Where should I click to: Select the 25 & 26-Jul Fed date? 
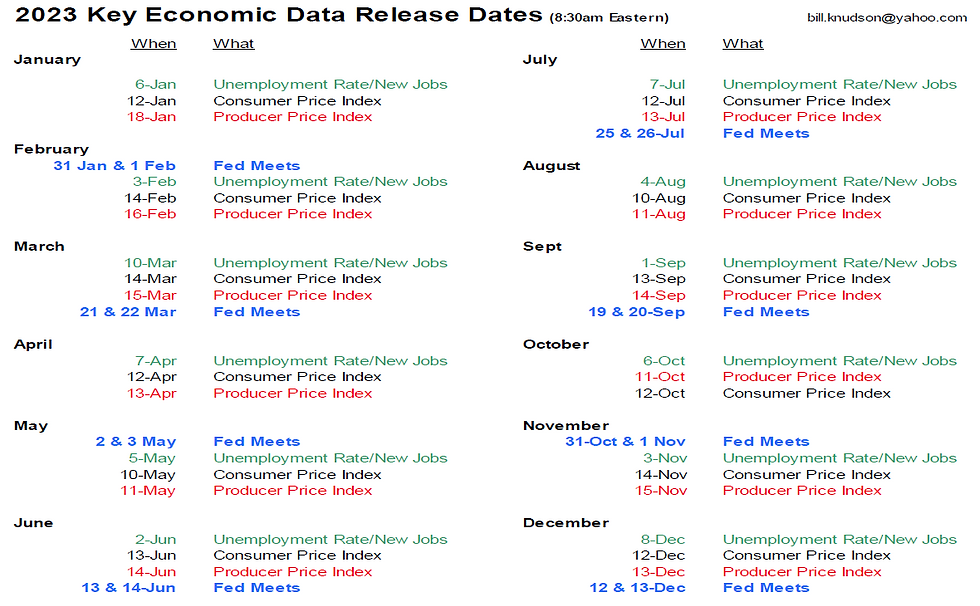pos(640,133)
